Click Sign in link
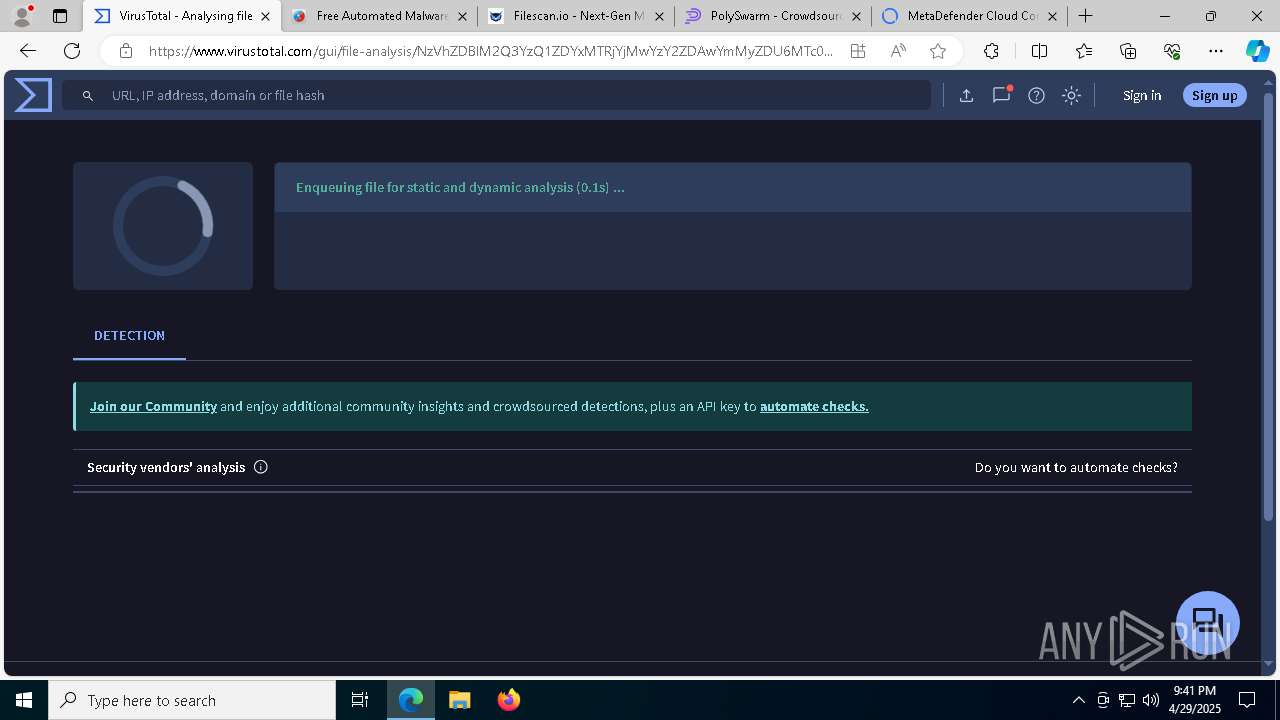 coord(1142,95)
